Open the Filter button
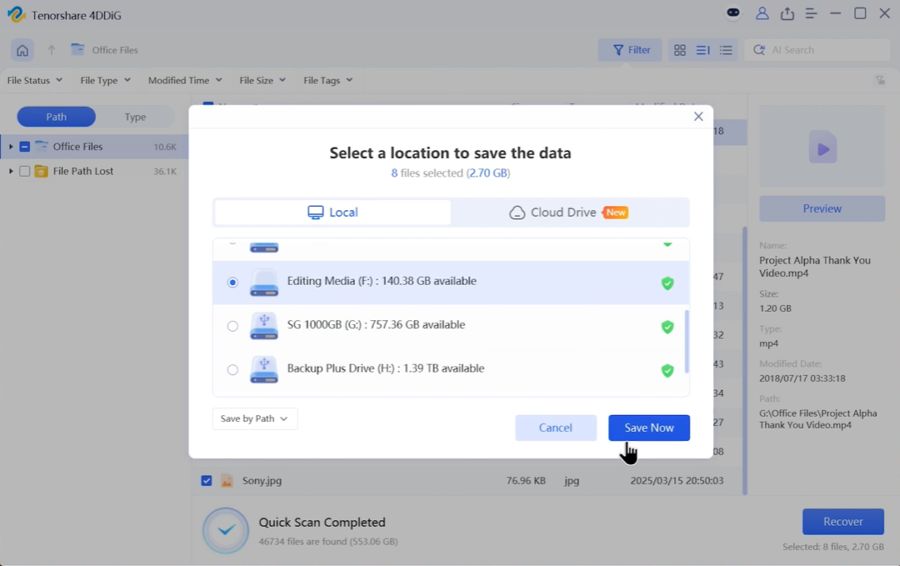Screen dimensions: 900x566 point(630,50)
